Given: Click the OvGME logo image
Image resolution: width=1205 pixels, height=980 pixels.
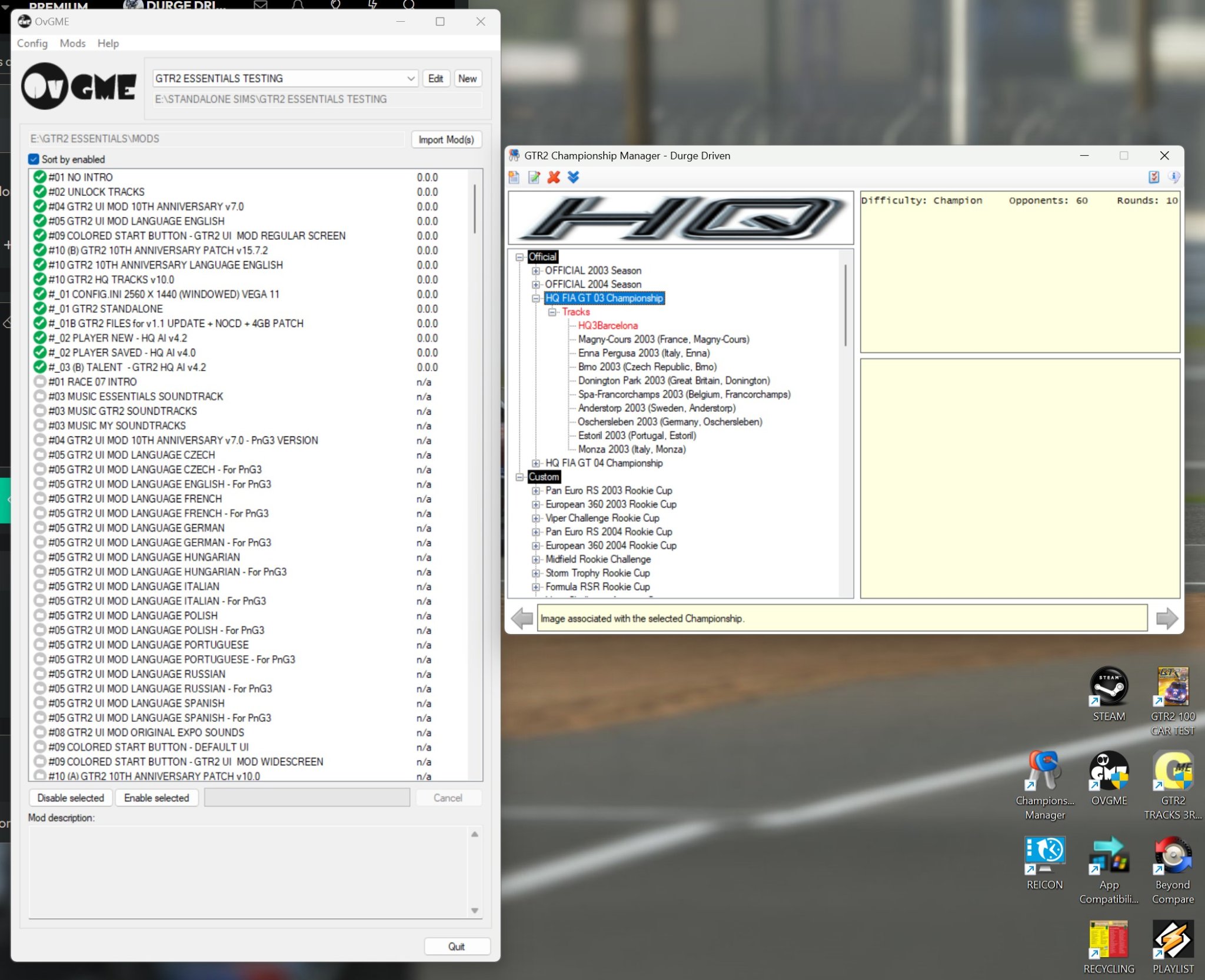Looking at the screenshot, I should (x=79, y=87).
